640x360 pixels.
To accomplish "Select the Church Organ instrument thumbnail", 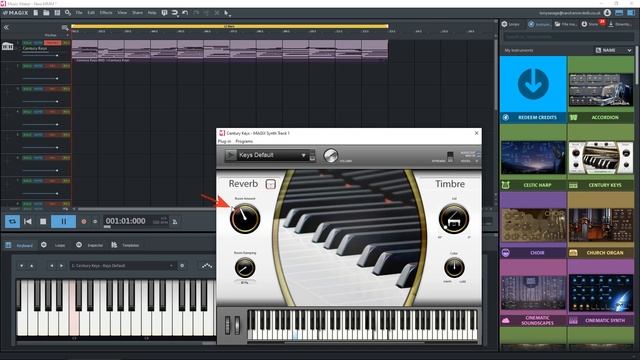I will point(601,225).
